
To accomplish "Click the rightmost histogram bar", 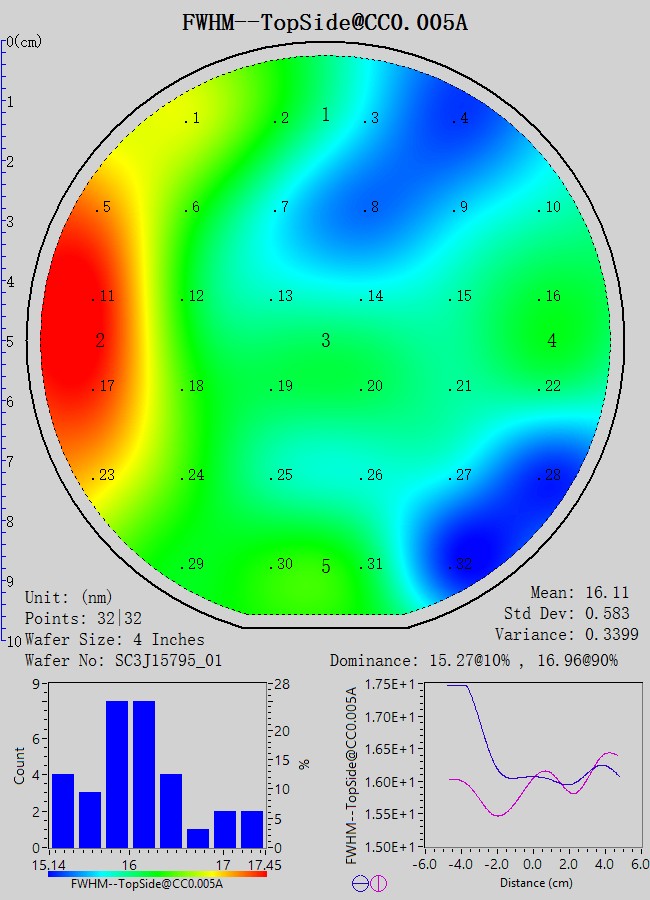I will (x=252, y=829).
